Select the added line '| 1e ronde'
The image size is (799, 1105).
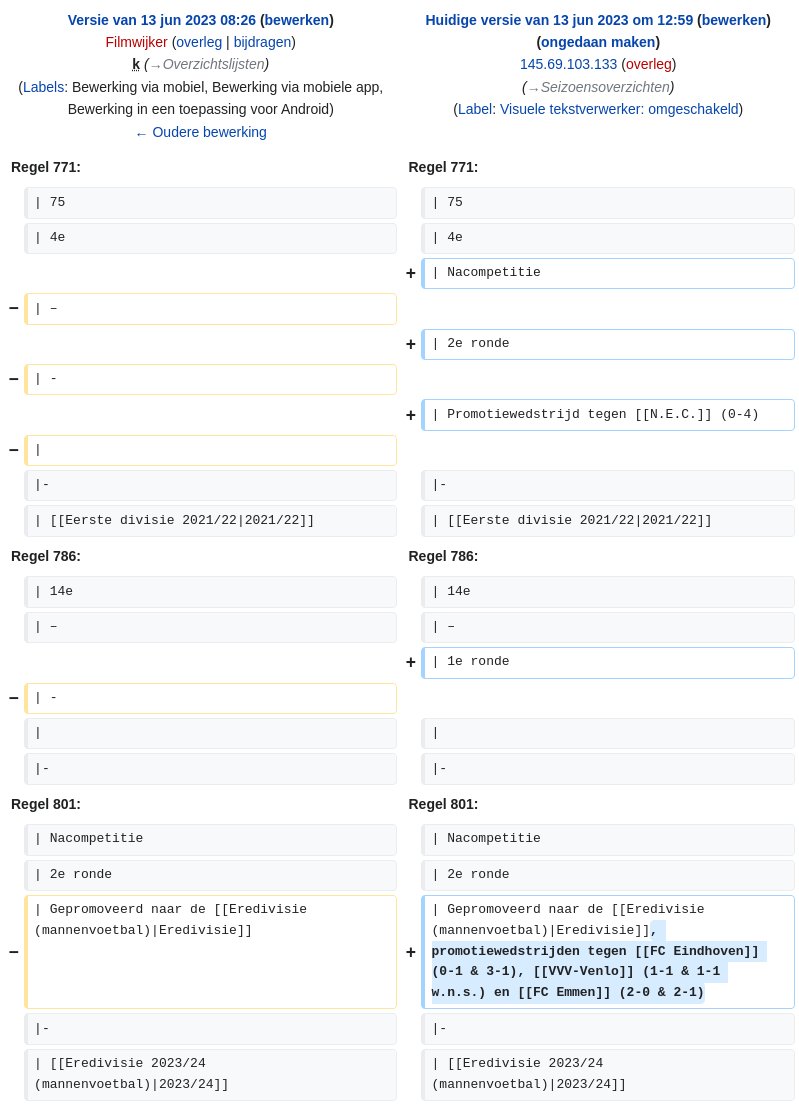click(x=608, y=662)
